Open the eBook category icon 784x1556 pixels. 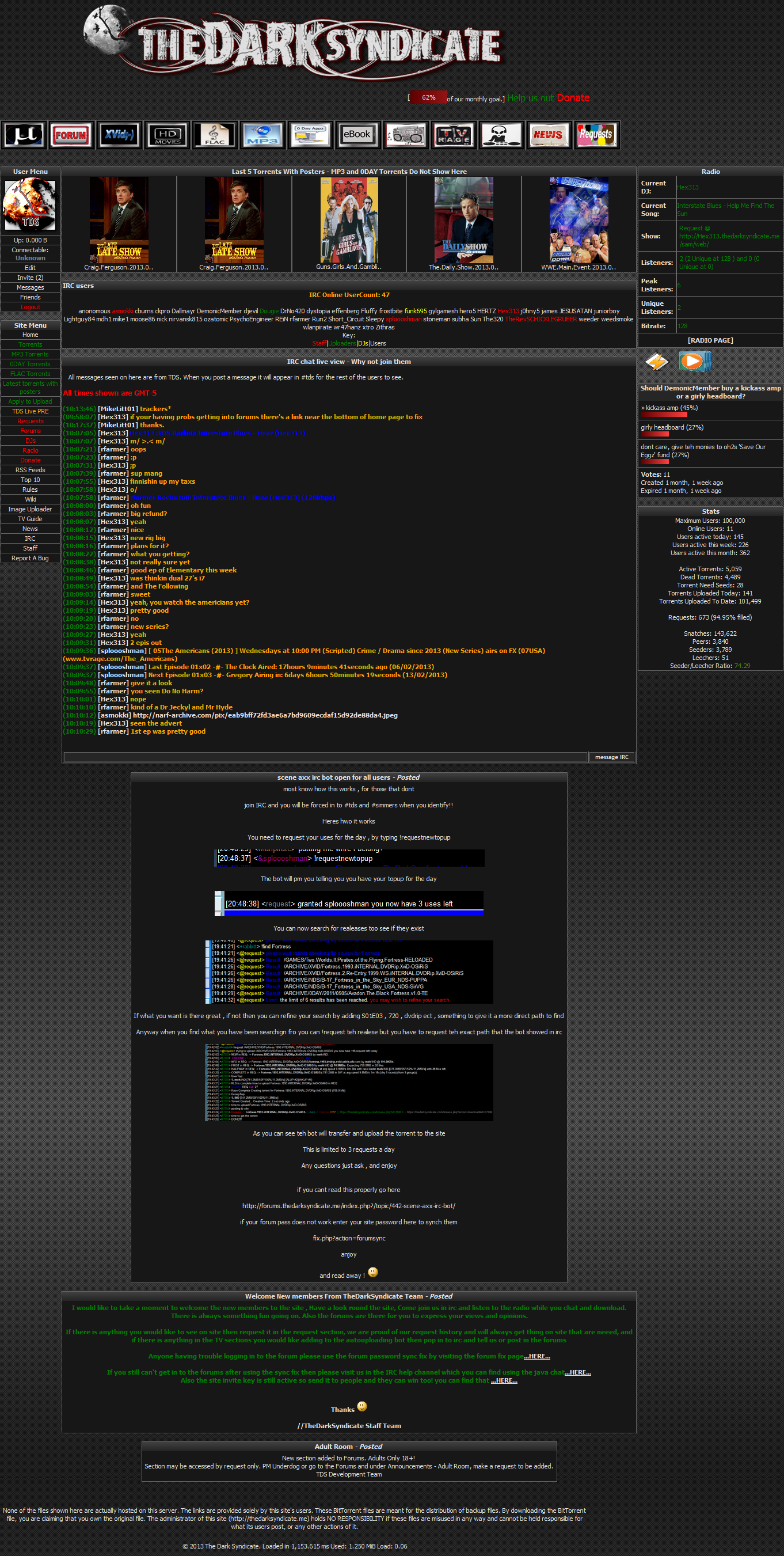(x=358, y=135)
